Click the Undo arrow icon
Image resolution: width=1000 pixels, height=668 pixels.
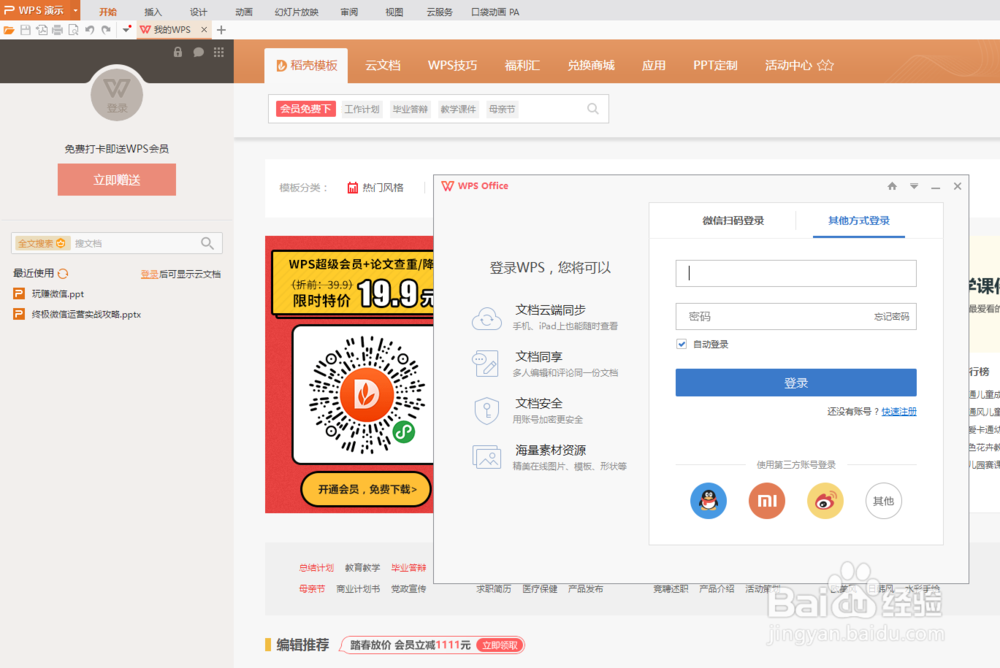click(x=89, y=30)
